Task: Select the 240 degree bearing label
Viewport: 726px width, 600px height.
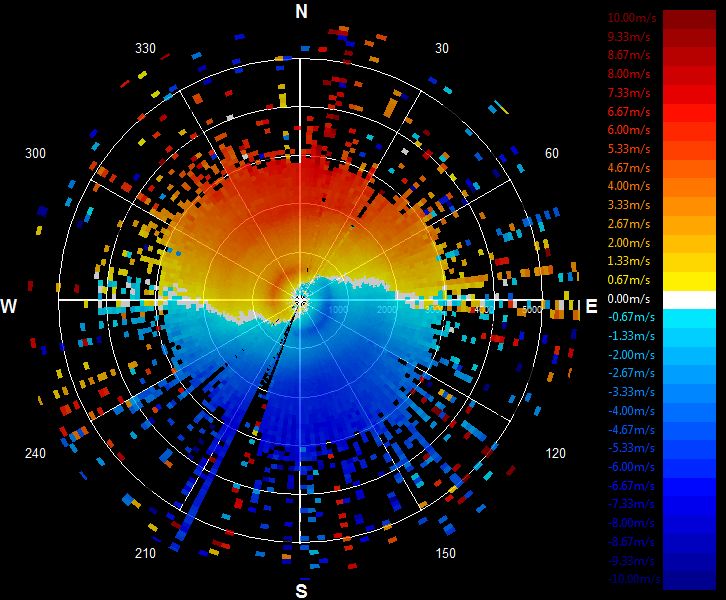Action: click(x=35, y=453)
